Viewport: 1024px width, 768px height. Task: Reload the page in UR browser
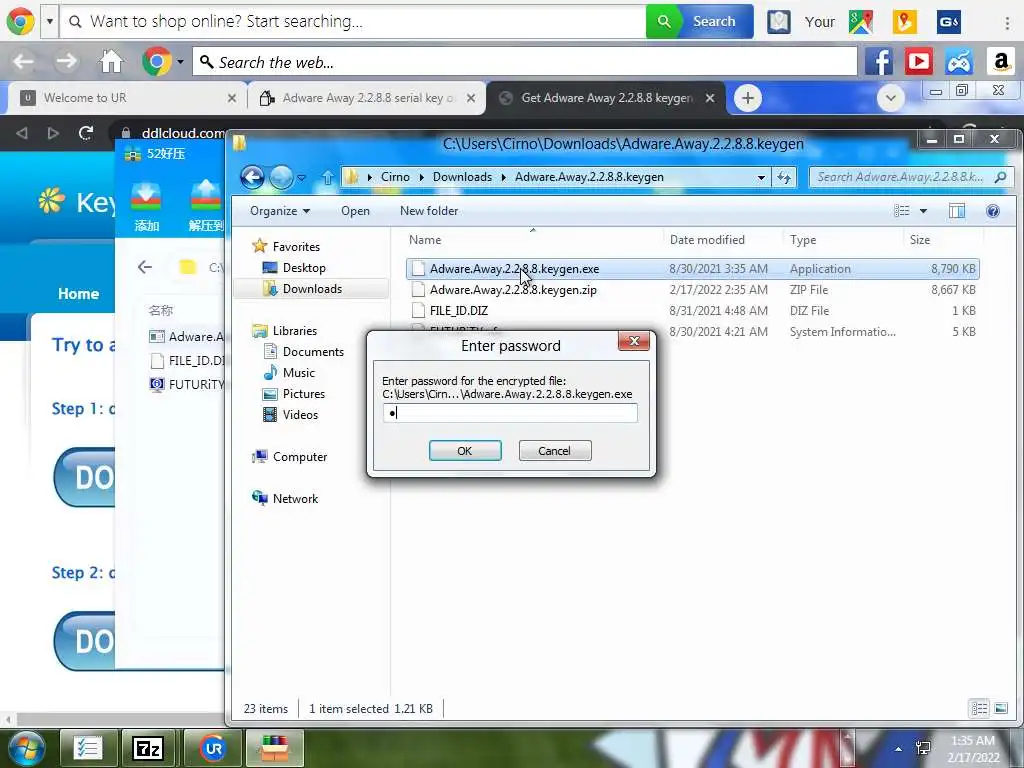click(x=86, y=133)
